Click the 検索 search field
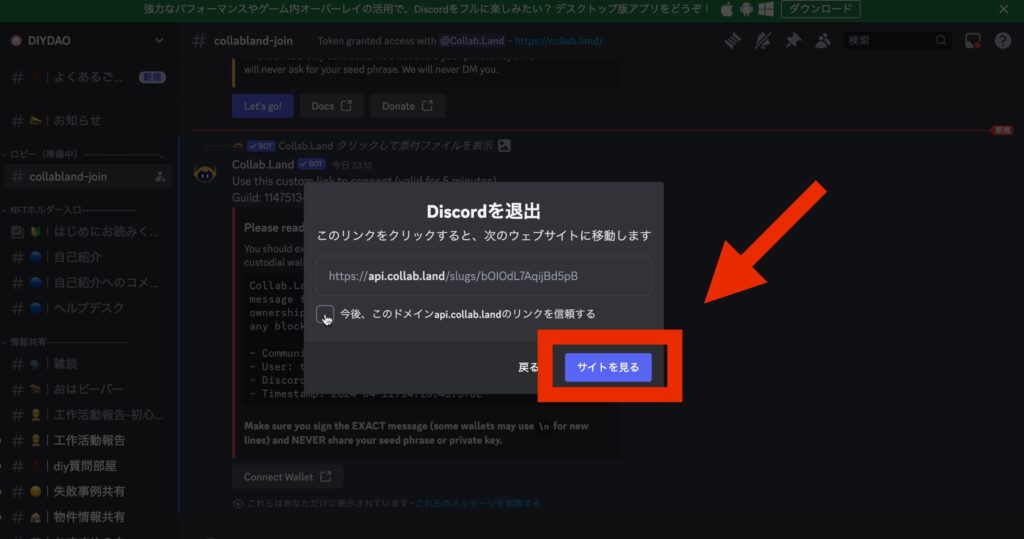Image resolution: width=1024 pixels, height=539 pixels. coord(896,41)
